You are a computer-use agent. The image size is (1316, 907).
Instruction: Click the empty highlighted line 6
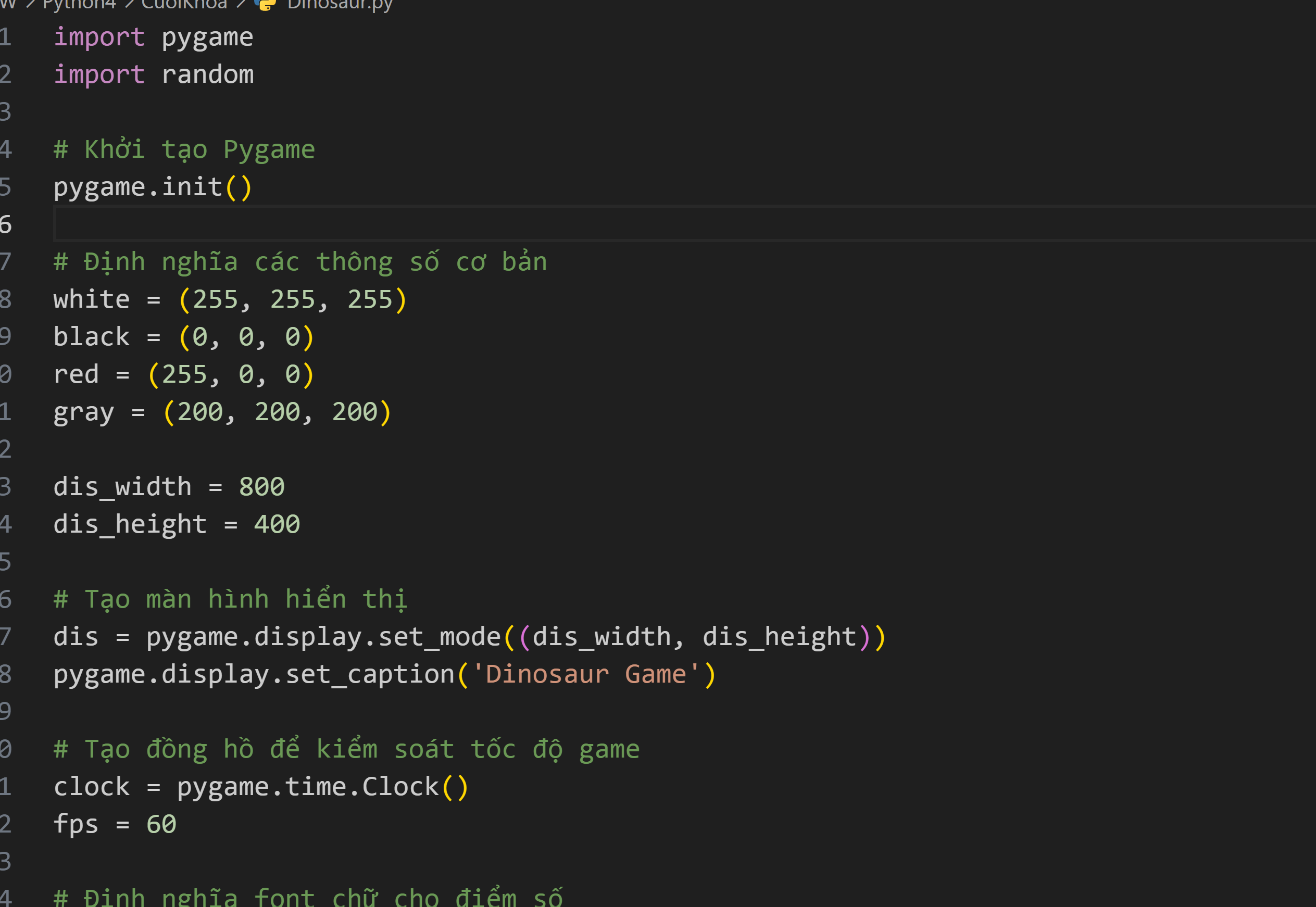pos(684,224)
